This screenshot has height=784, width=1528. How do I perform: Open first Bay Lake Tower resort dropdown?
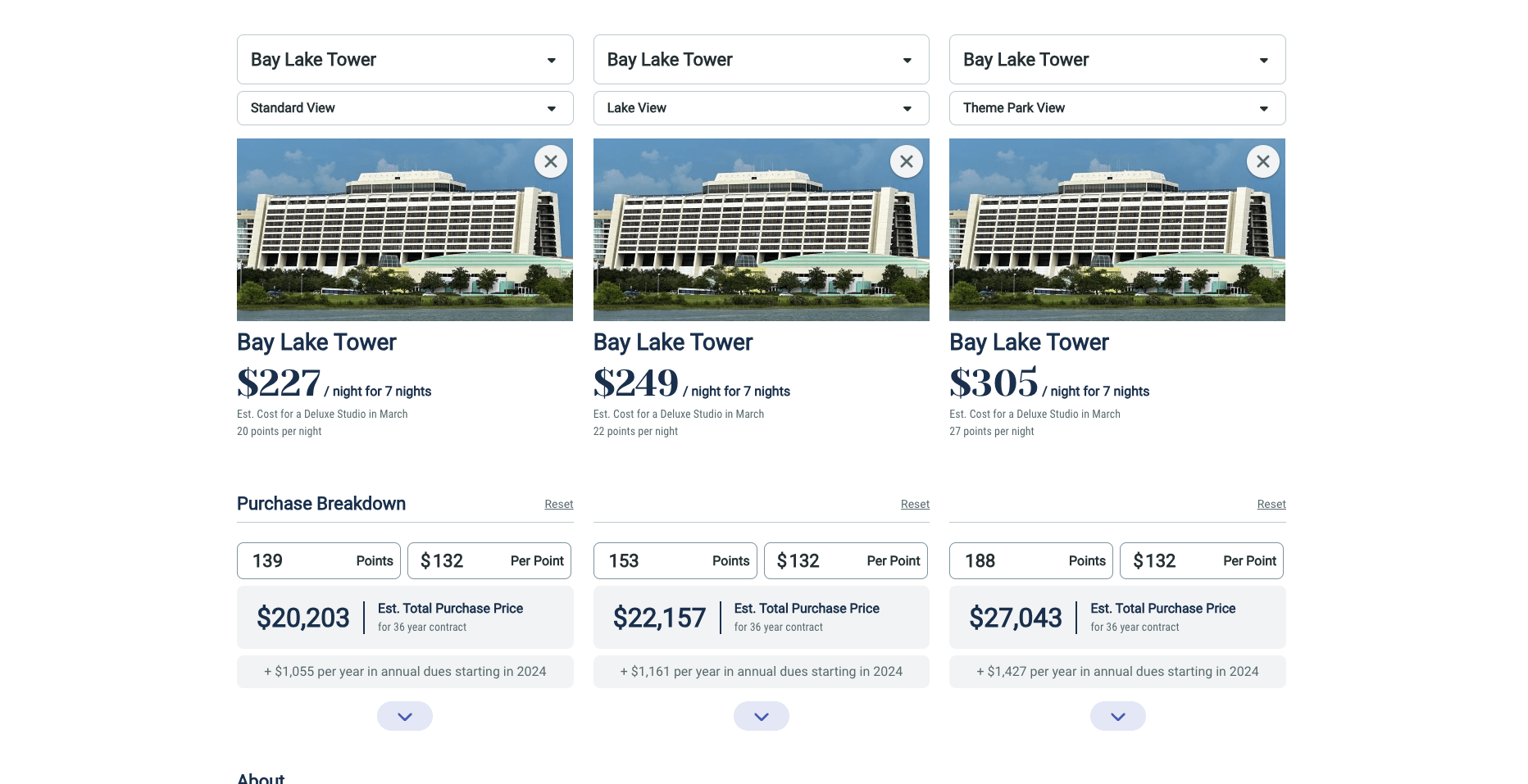tap(405, 60)
